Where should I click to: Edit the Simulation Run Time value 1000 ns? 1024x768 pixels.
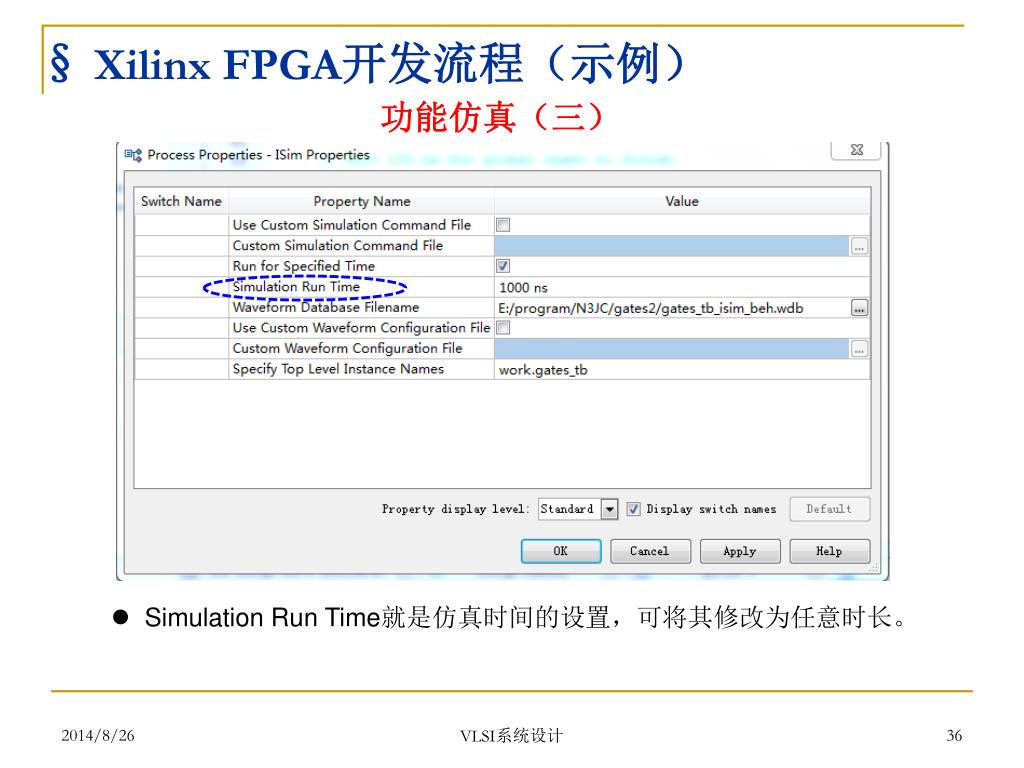coord(682,287)
